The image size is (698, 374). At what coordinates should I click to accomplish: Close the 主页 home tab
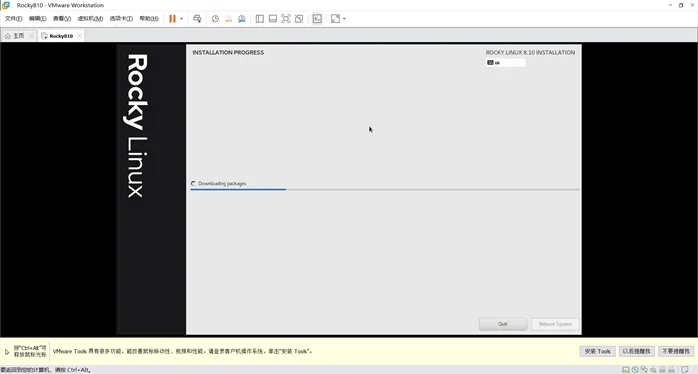(31, 36)
